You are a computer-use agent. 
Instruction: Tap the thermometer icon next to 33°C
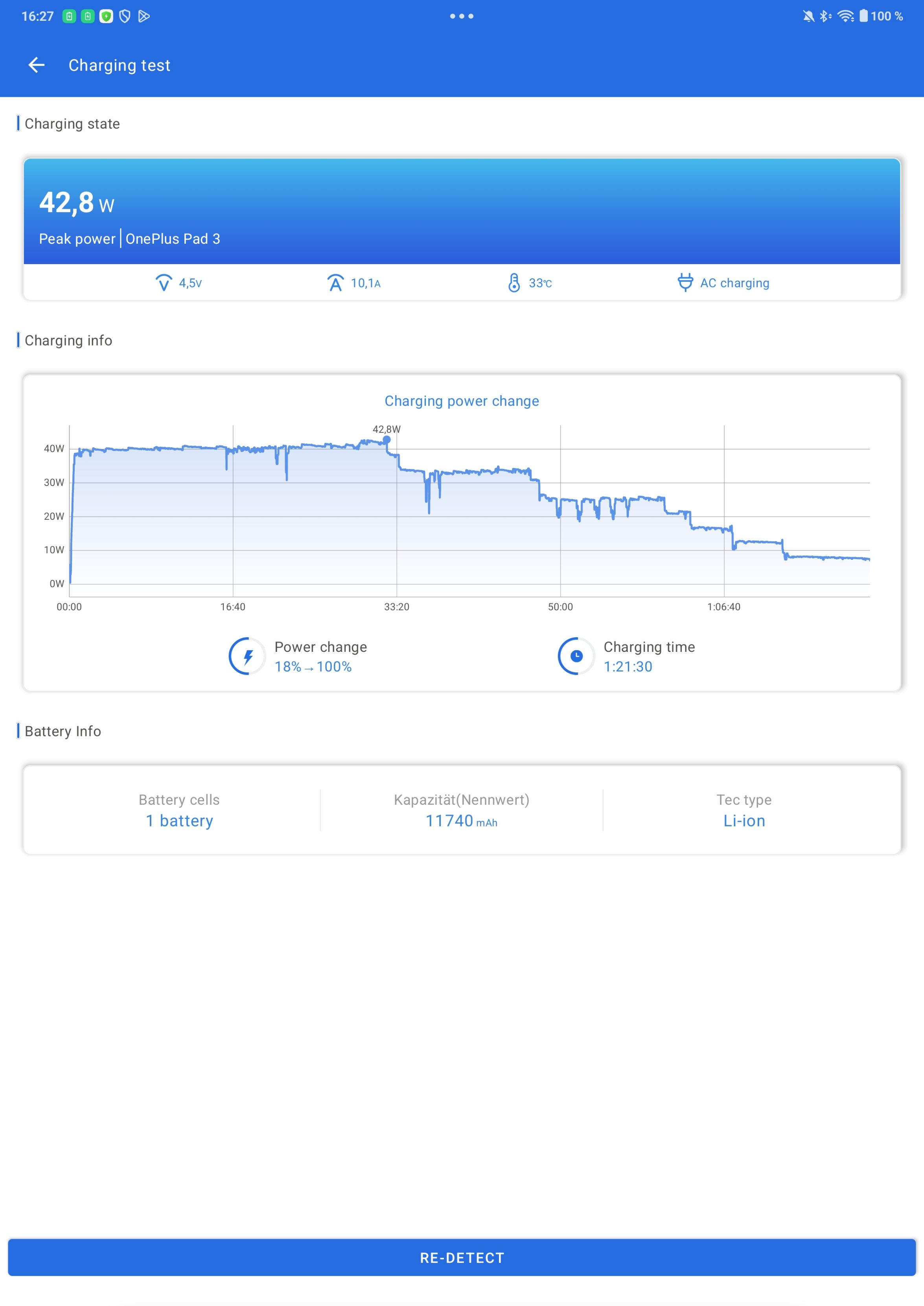[x=514, y=283]
